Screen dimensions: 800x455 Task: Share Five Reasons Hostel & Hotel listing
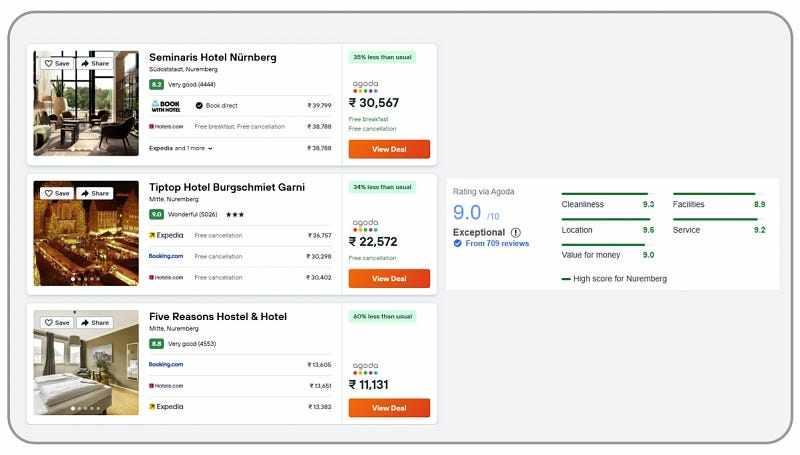click(x=95, y=323)
